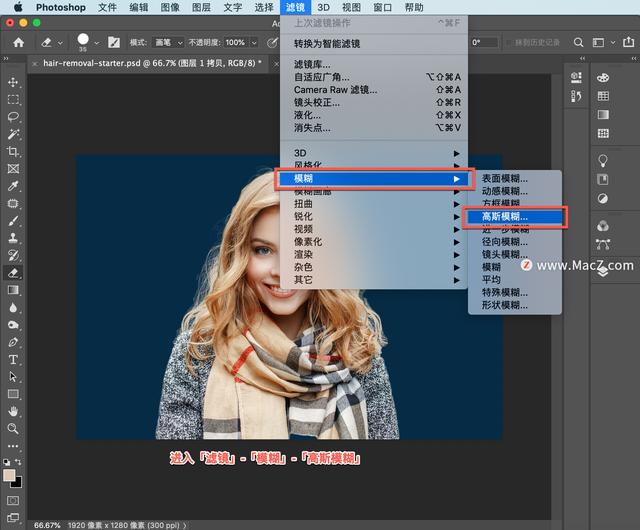Image resolution: width=640 pixels, height=530 pixels.
Task: Click the Share icon in options bar
Action: pyautogui.click(x=626, y=43)
